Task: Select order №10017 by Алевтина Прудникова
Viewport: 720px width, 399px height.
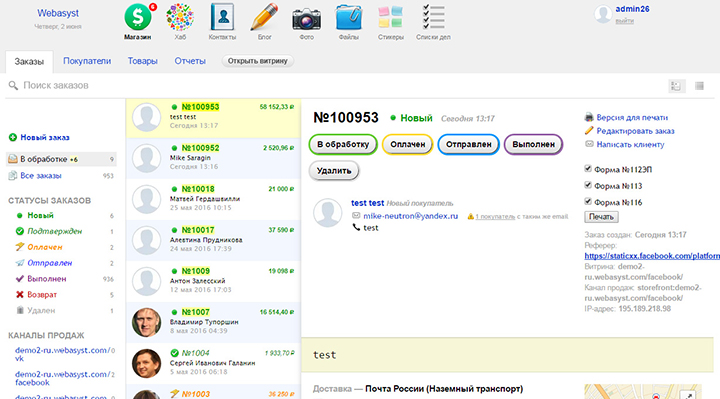Action: 214,240
